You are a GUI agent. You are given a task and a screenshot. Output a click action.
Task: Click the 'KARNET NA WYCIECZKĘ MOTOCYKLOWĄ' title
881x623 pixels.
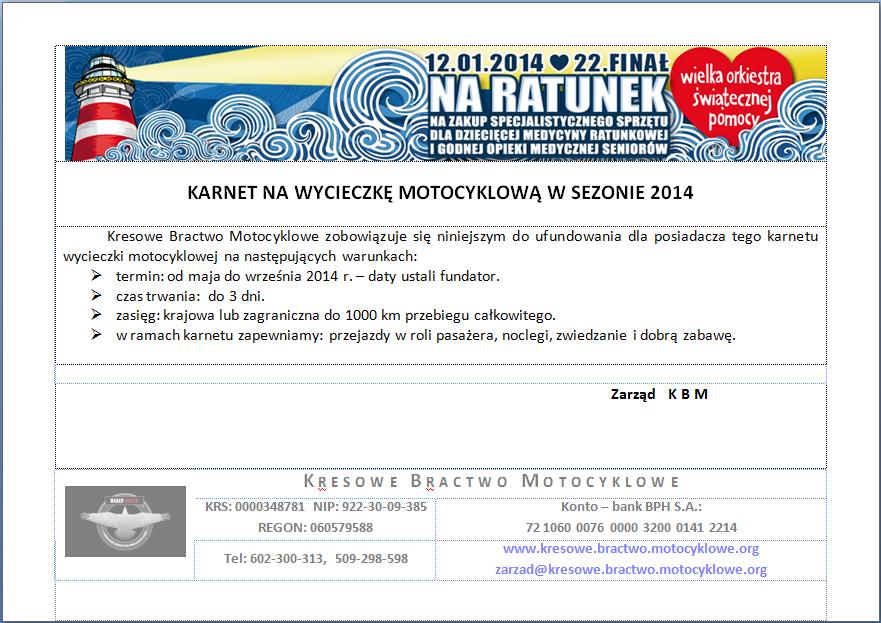tap(440, 192)
